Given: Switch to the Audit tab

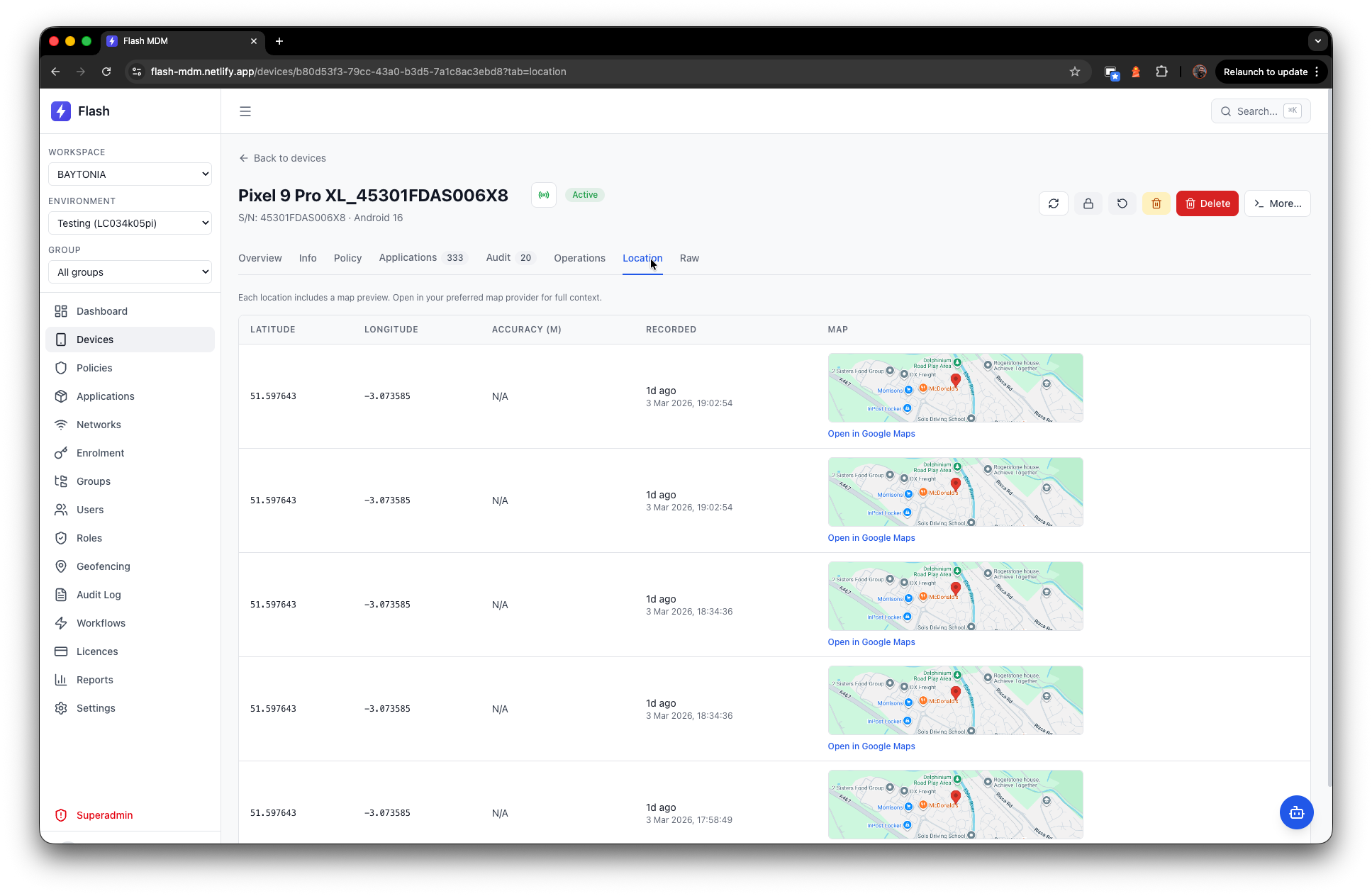Looking at the screenshot, I should click(498, 258).
